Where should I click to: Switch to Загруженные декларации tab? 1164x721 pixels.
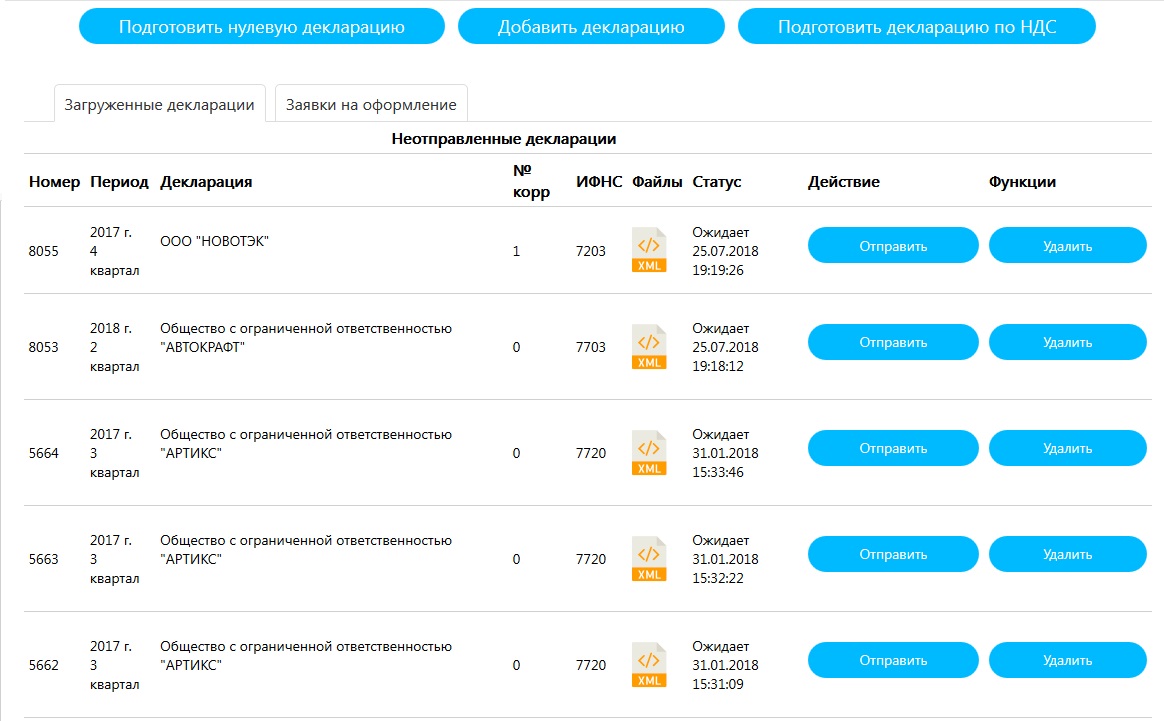pyautogui.click(x=160, y=104)
